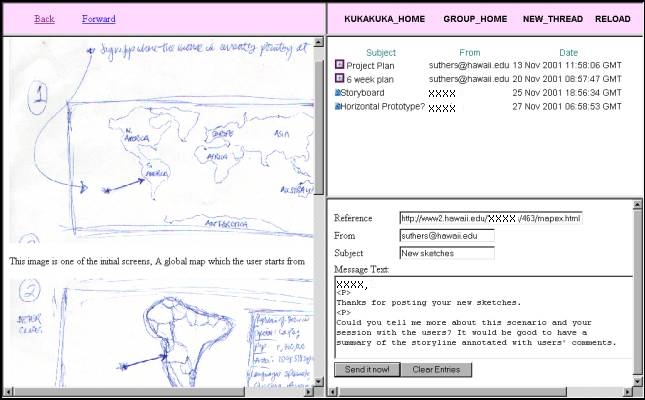Click the message form scroll-up arrow

pyautogui.click(x=639, y=207)
